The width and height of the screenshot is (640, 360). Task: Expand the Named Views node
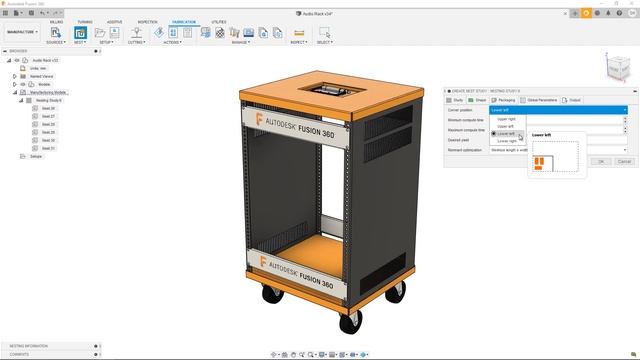click(15, 76)
